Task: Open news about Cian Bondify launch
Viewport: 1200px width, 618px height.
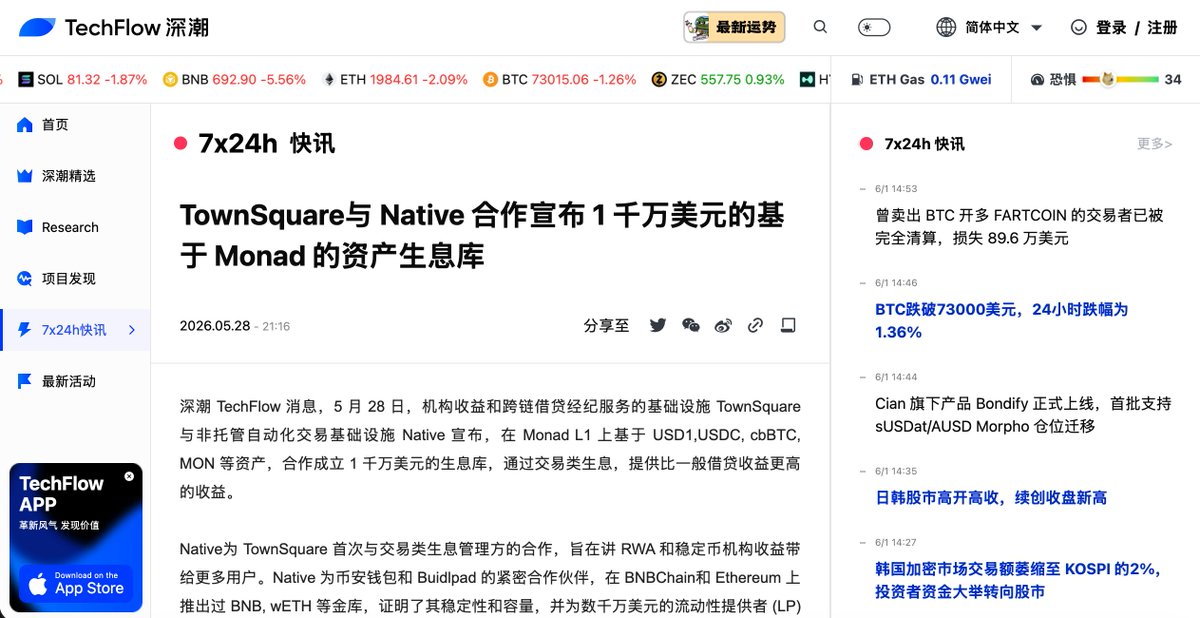Action: coord(1023,415)
